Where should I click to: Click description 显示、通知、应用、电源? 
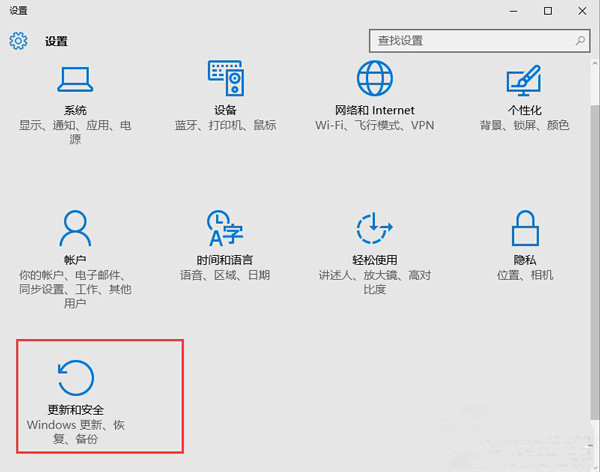[x=75, y=132]
